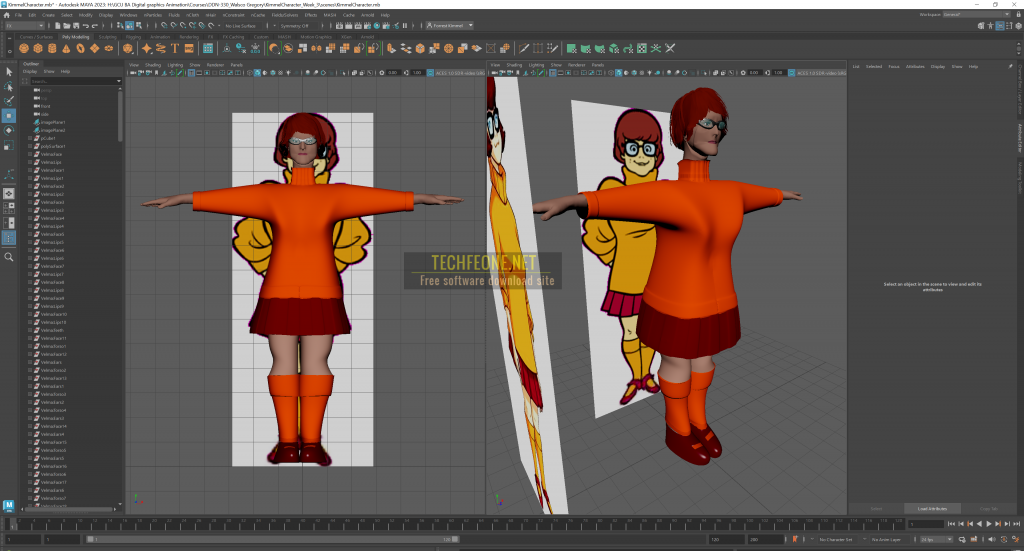Viewport: 1024px width, 551px height.
Task: Open the Workspace General dropdown
Action: coord(976,14)
